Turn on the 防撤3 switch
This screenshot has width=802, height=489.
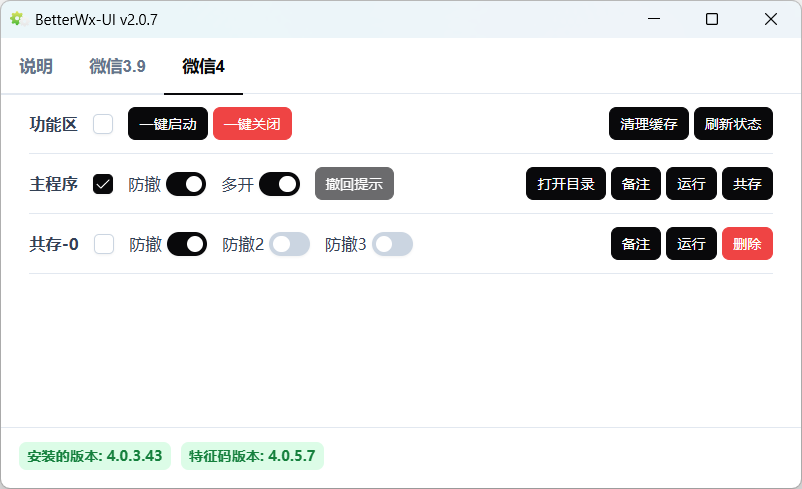coord(392,244)
